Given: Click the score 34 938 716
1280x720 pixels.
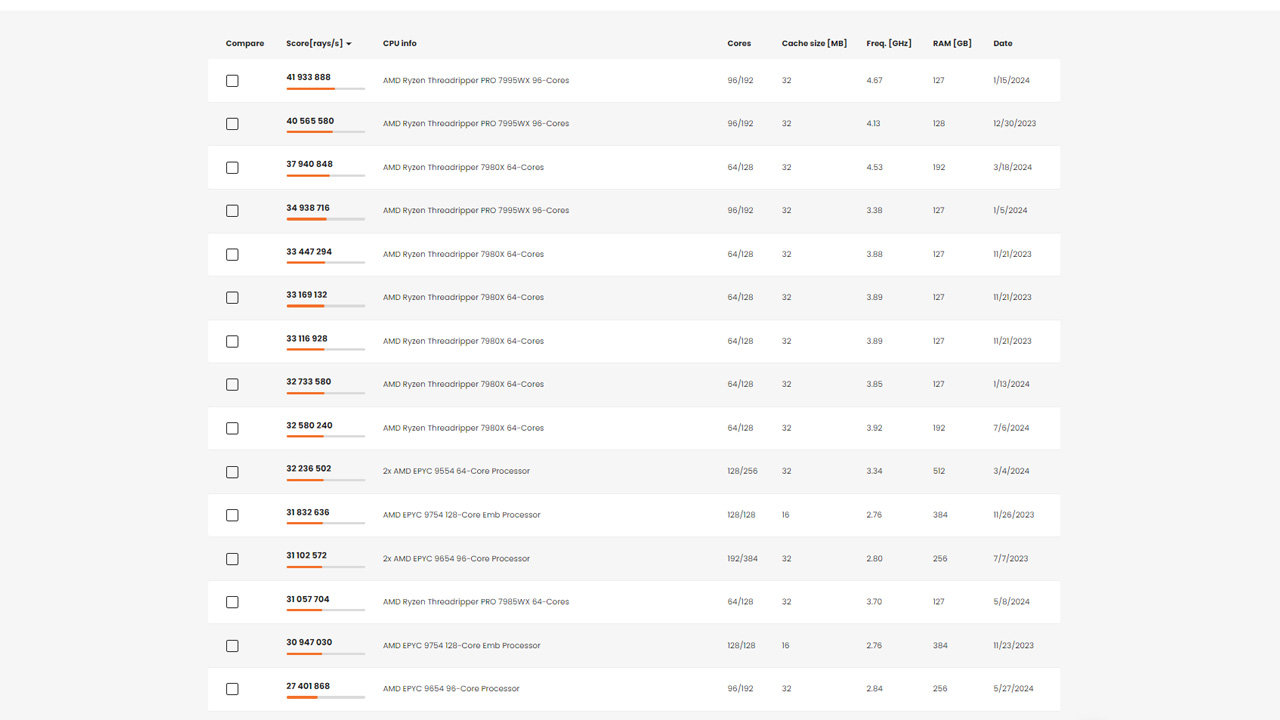Looking at the screenshot, I should (x=308, y=208).
